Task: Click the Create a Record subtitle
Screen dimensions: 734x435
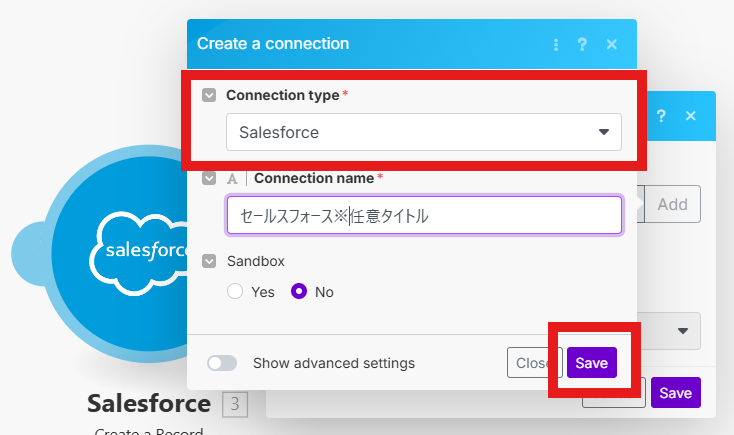Action: (149, 431)
